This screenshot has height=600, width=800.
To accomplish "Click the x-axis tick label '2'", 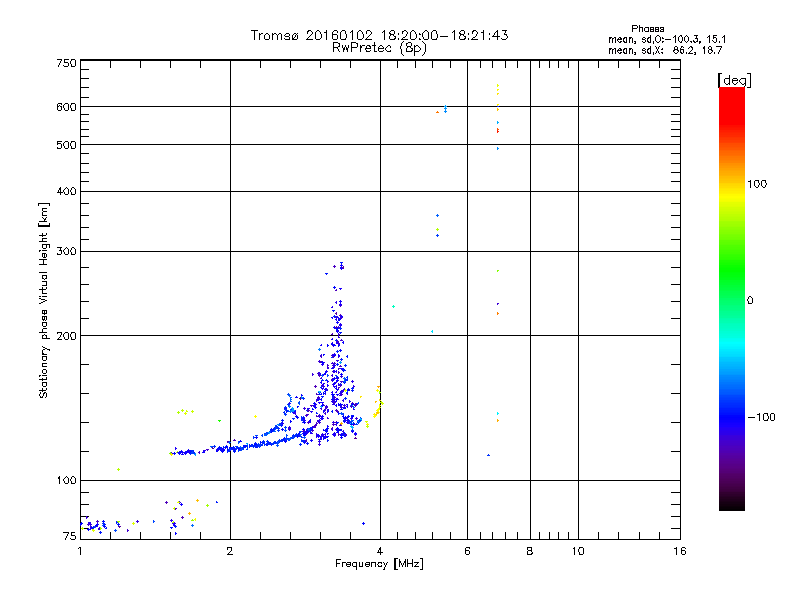I will 230,551.
